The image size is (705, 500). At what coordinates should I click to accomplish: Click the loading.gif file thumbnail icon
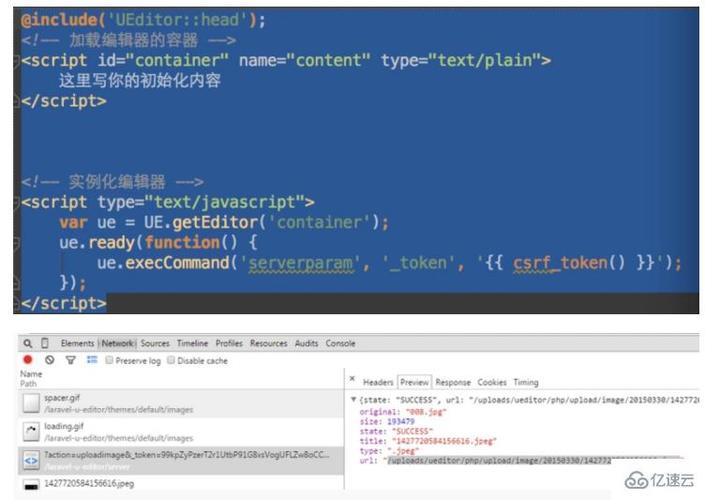(x=31, y=432)
